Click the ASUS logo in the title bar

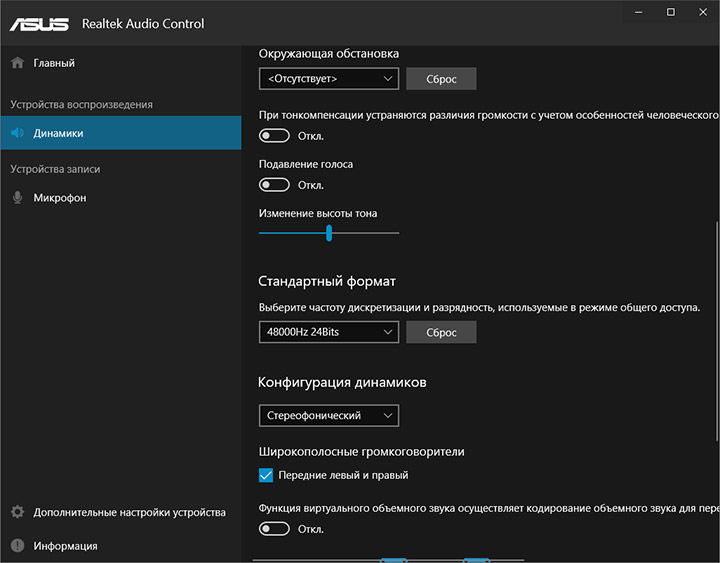[40, 23]
